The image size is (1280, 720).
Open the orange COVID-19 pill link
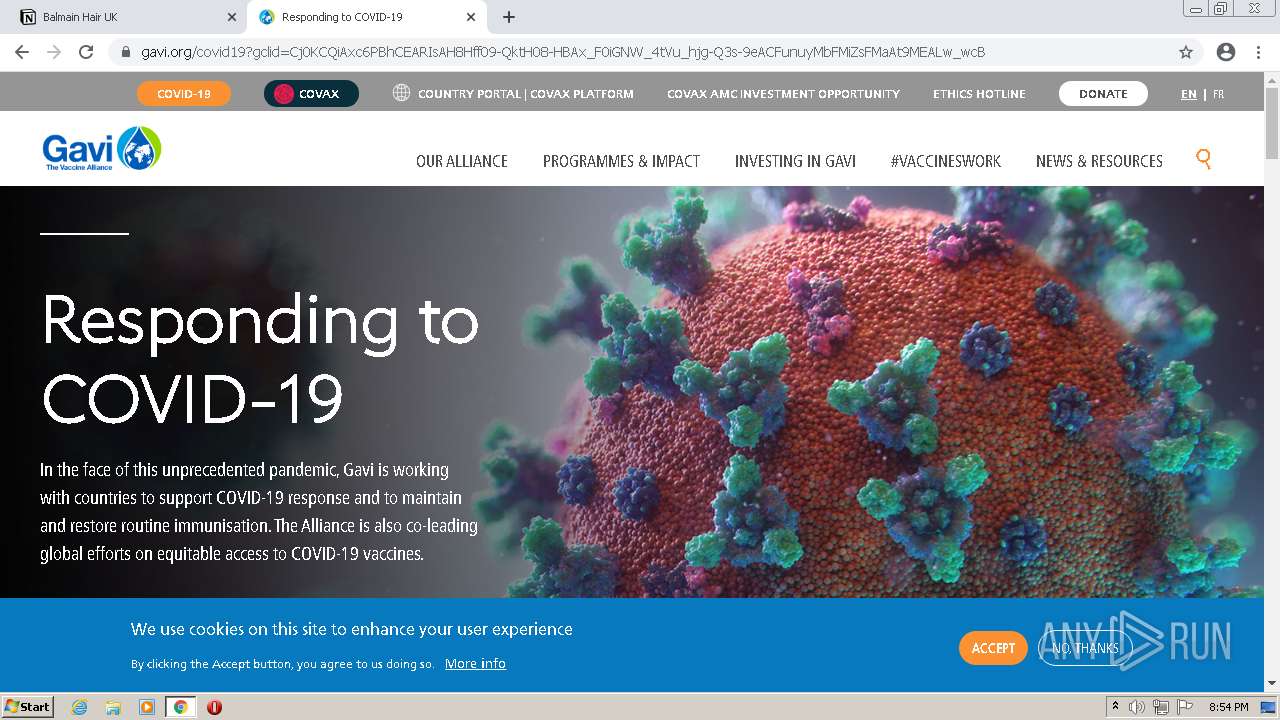[184, 94]
